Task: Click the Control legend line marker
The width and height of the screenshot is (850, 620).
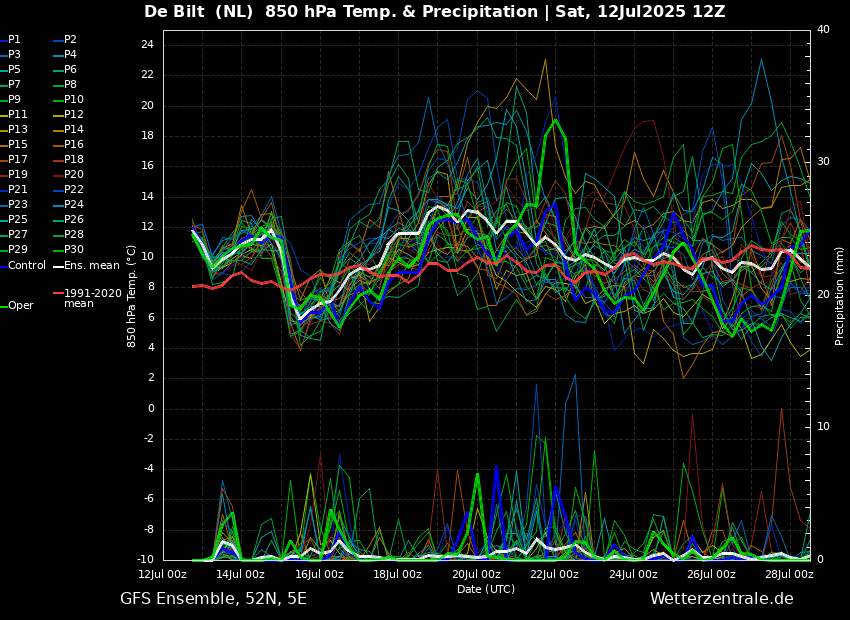Action: tap(4, 266)
